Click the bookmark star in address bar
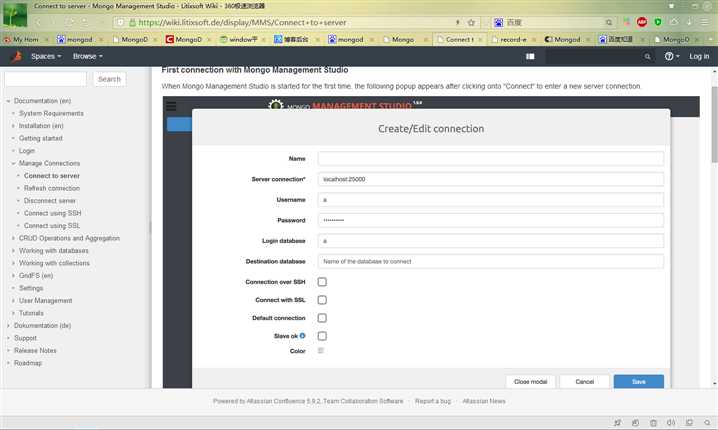 point(471,22)
